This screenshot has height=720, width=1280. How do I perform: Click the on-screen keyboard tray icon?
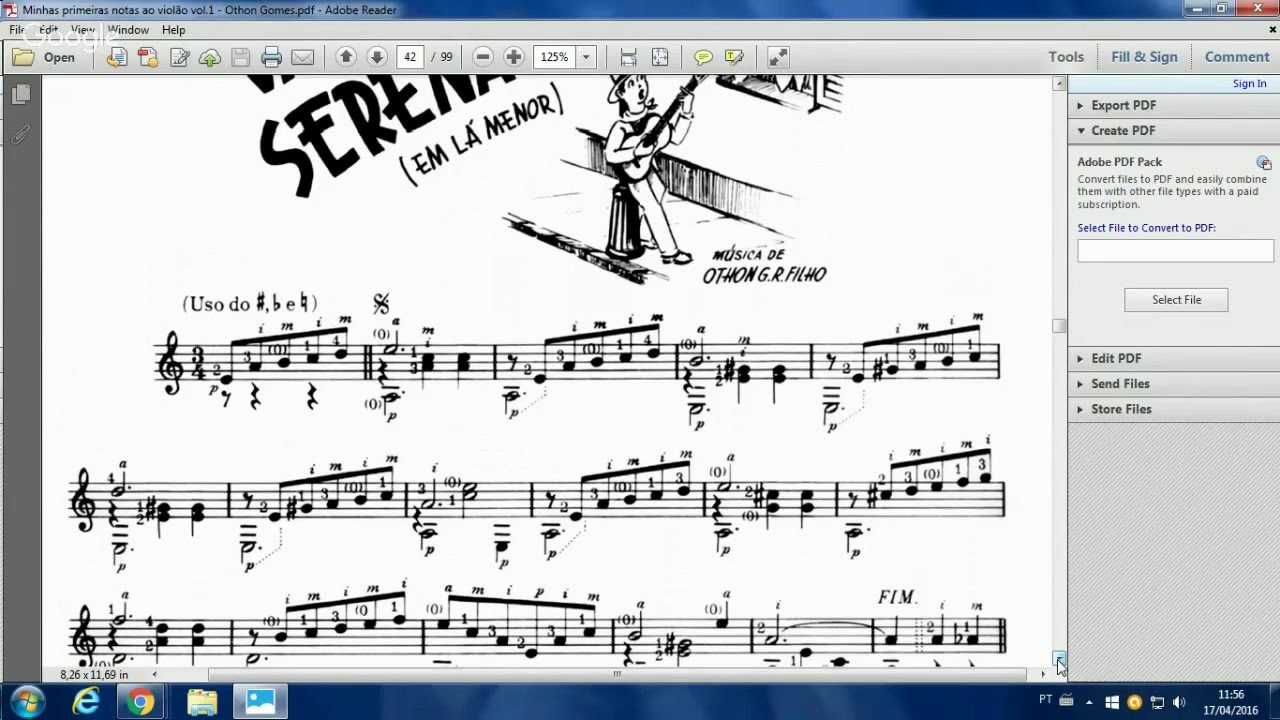pos(1066,700)
